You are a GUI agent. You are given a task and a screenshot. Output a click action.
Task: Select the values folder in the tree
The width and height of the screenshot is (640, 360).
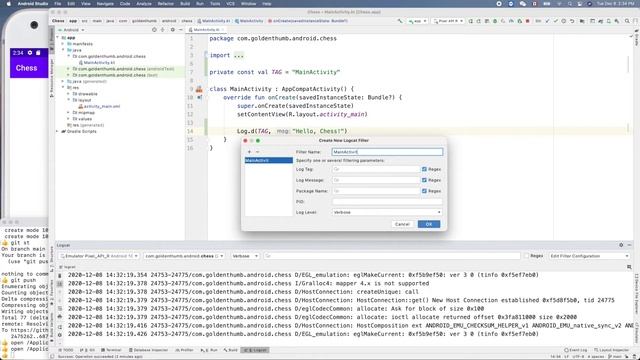coord(82,119)
